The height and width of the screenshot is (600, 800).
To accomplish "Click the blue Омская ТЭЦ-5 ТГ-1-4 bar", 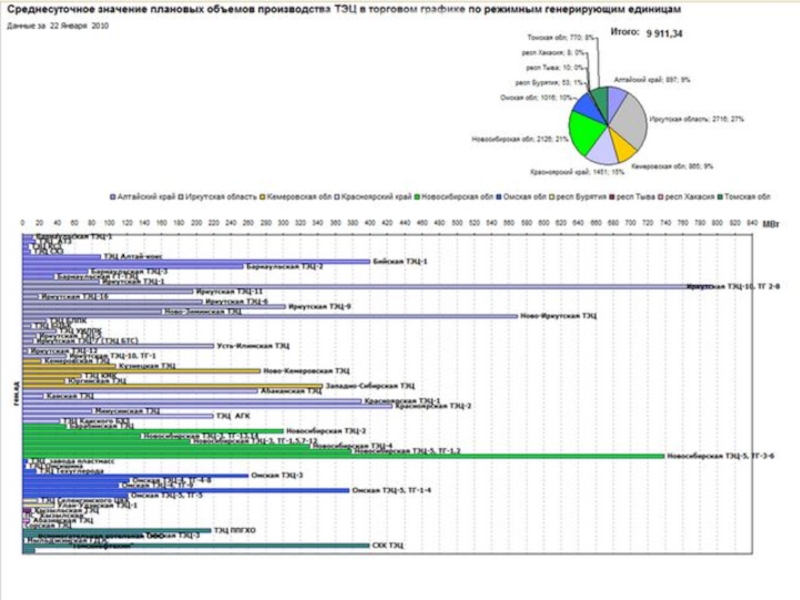I will (x=186, y=491).
